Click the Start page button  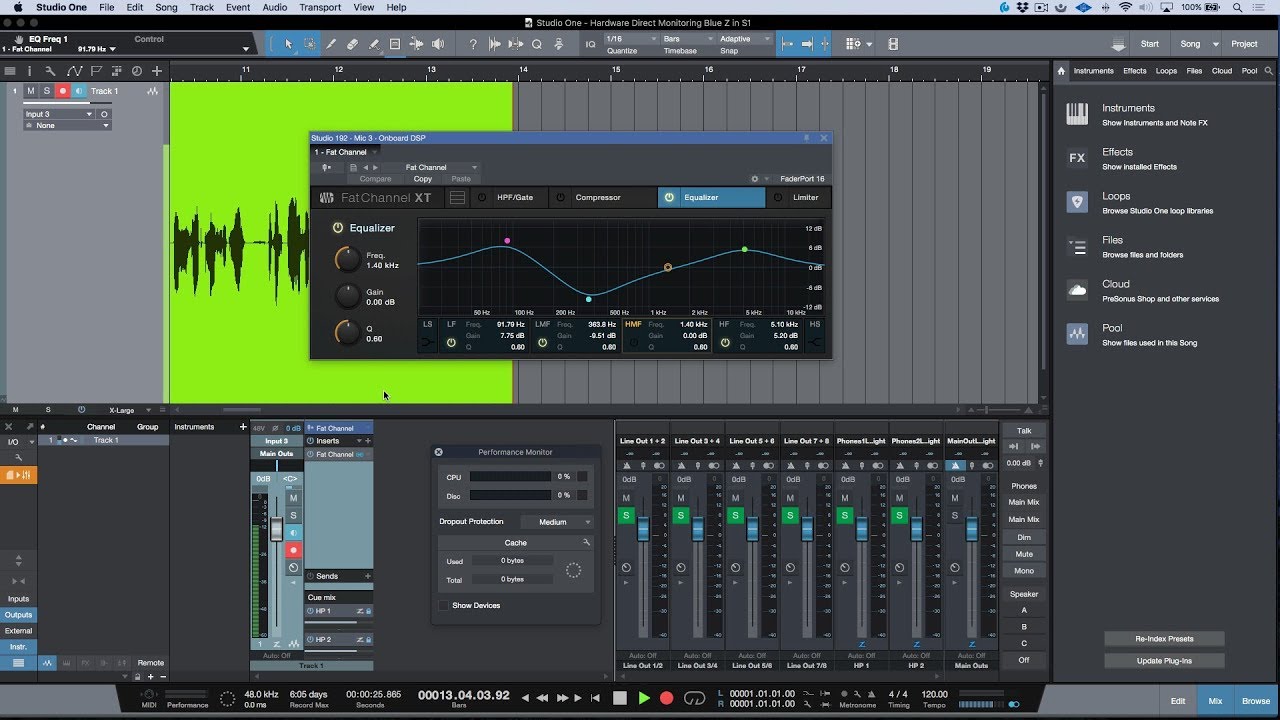pos(1150,44)
